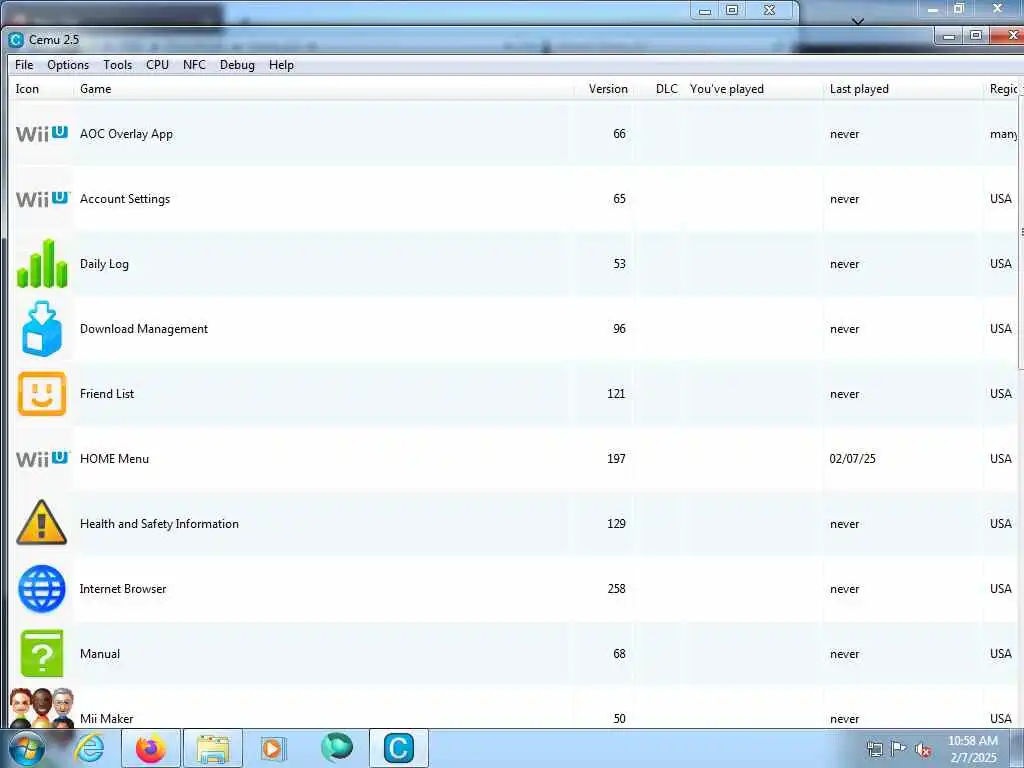Select the AOC Overlay App title
Viewport: 1024px width, 768px height.
pyautogui.click(x=126, y=134)
